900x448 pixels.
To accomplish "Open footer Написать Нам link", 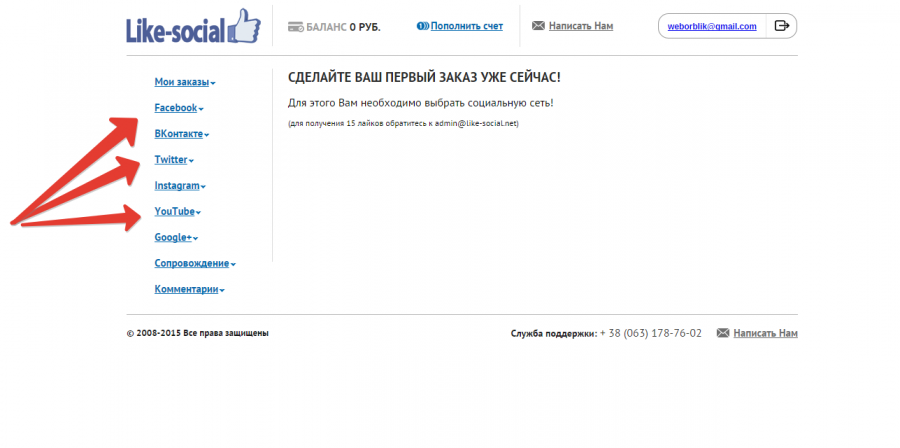I will tap(765, 333).
